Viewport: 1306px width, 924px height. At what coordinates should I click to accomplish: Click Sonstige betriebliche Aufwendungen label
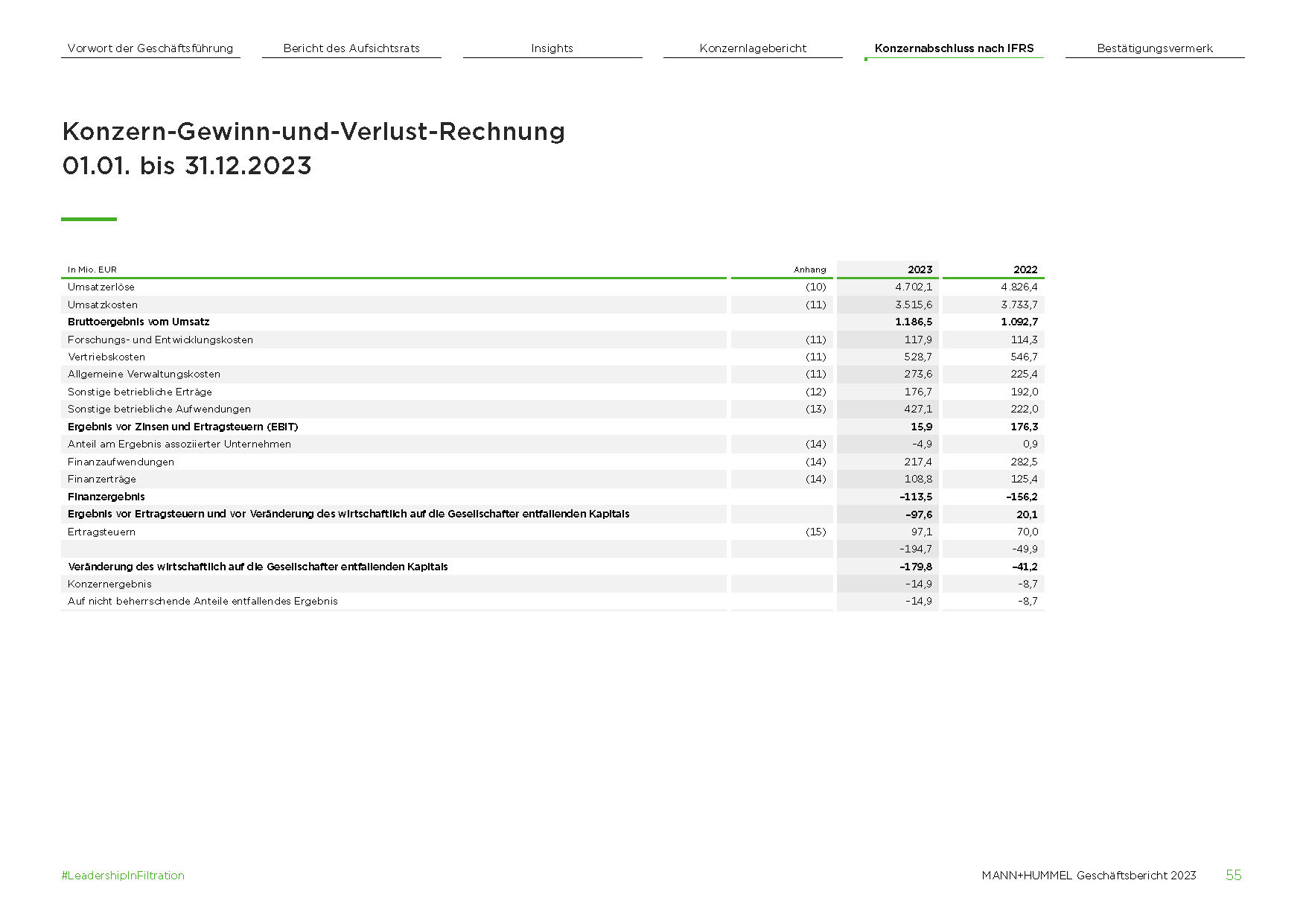tap(159, 409)
